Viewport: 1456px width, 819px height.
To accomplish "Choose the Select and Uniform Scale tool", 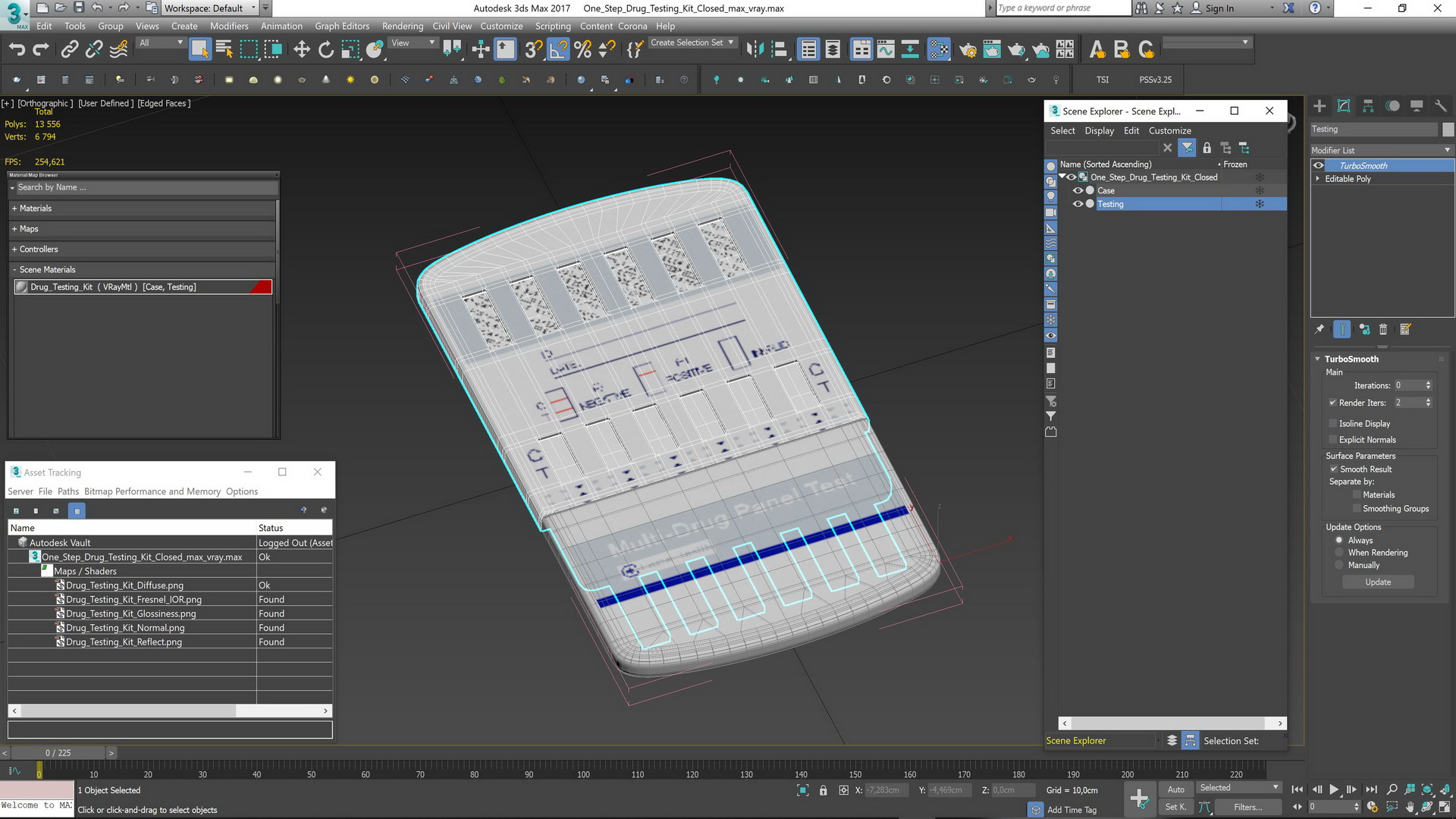I will tap(350, 50).
